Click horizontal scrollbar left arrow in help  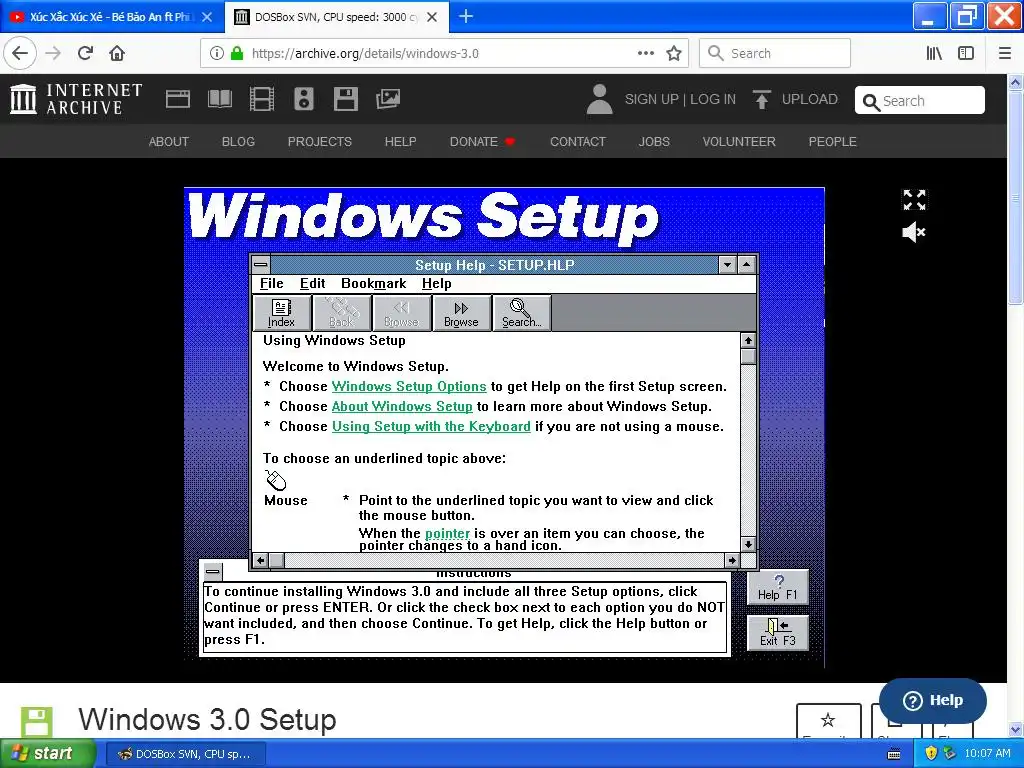coord(261,560)
